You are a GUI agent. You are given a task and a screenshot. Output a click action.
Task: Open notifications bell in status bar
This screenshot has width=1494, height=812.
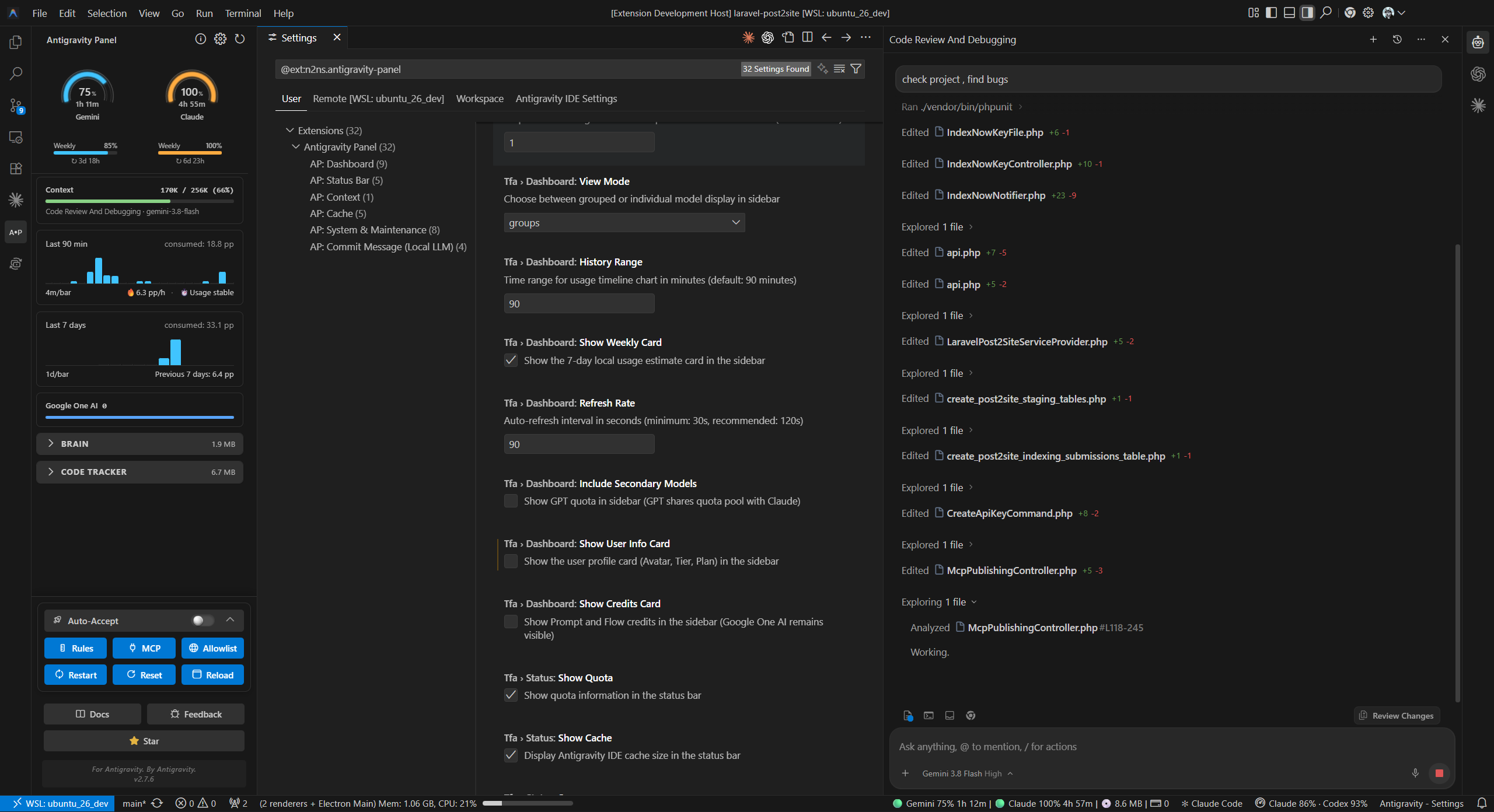click(1481, 804)
